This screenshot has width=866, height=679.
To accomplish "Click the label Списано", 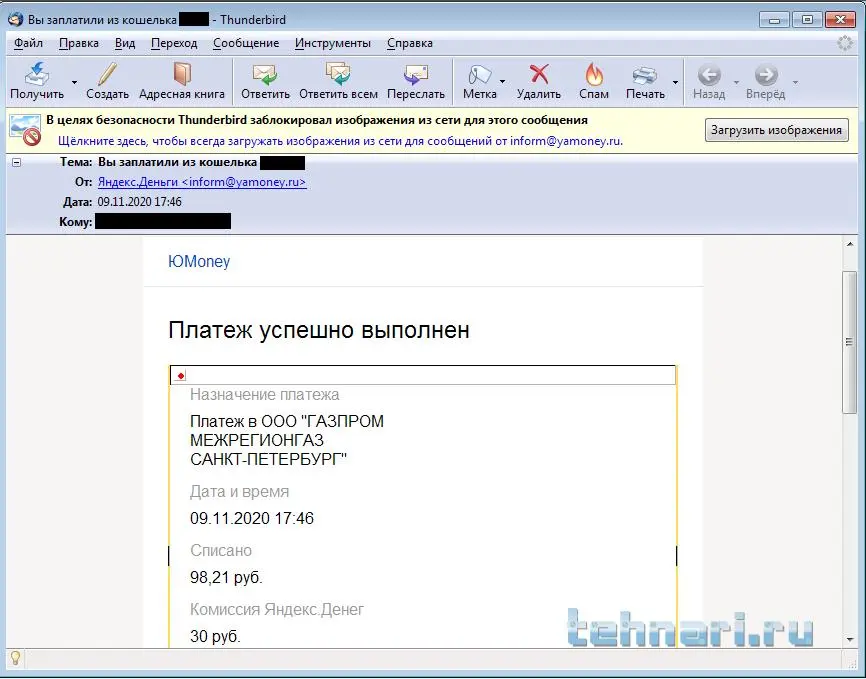I will click(x=221, y=550).
